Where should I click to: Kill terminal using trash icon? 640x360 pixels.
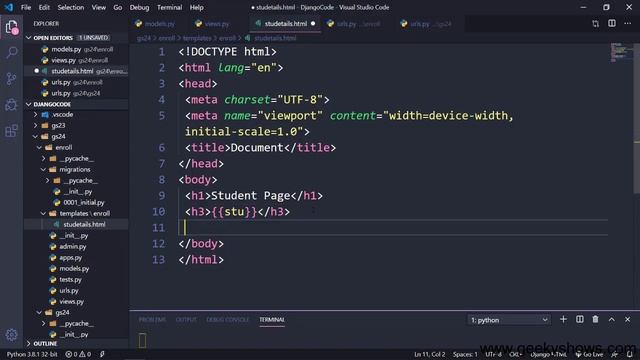[596, 320]
